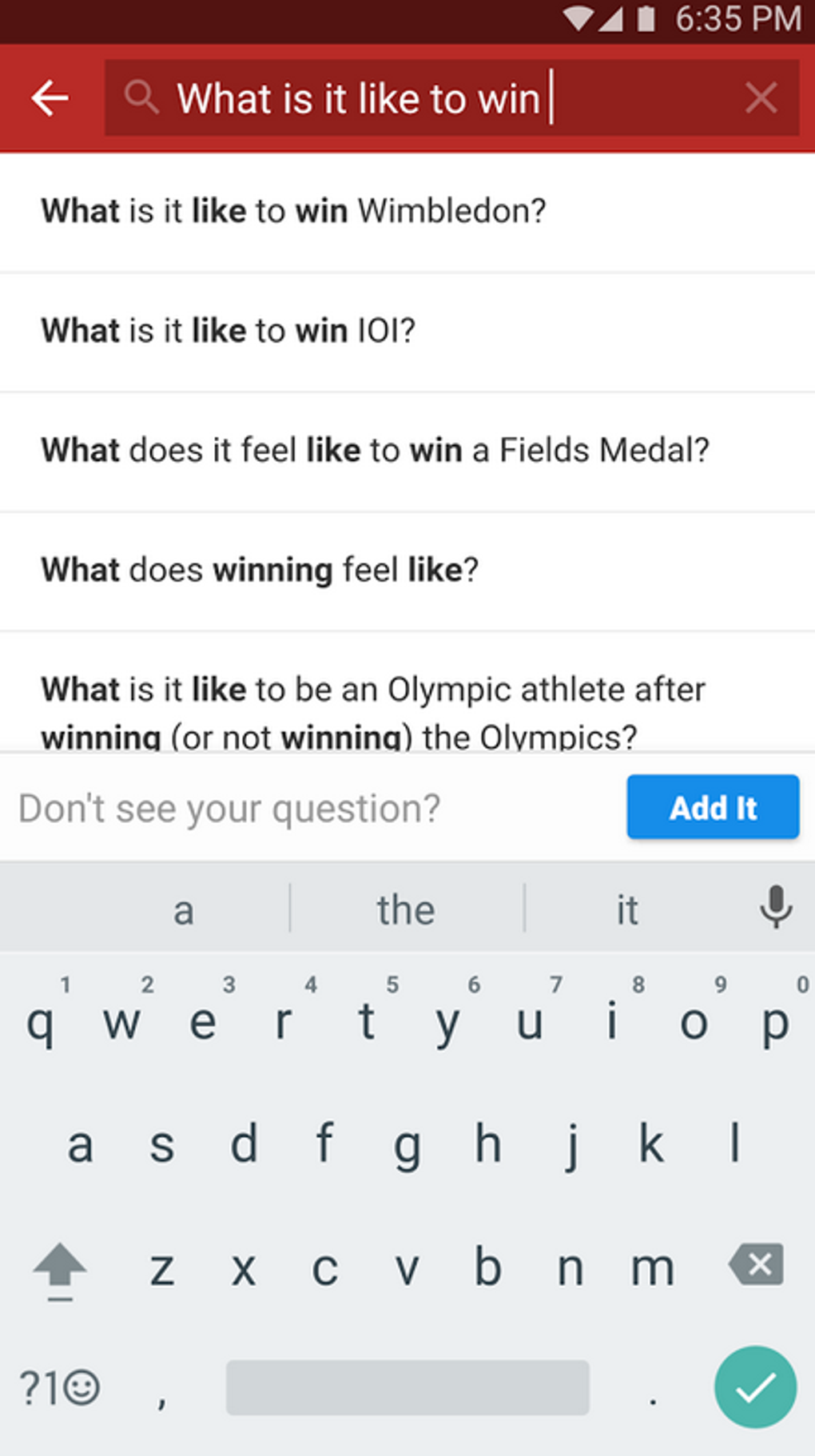Screen dimensions: 815x1456
Task: Choose keyboard word suggestion "a"
Action: coord(184,909)
